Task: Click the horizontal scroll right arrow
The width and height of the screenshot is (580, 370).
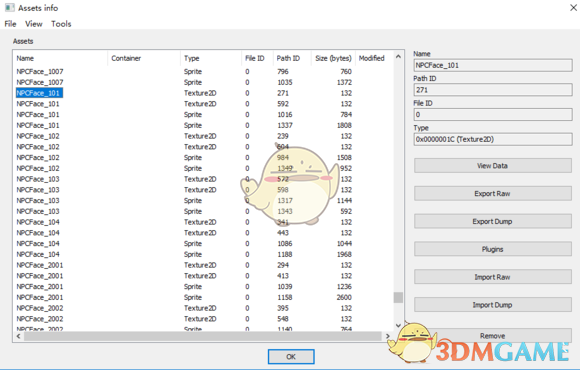Action: tap(387, 336)
